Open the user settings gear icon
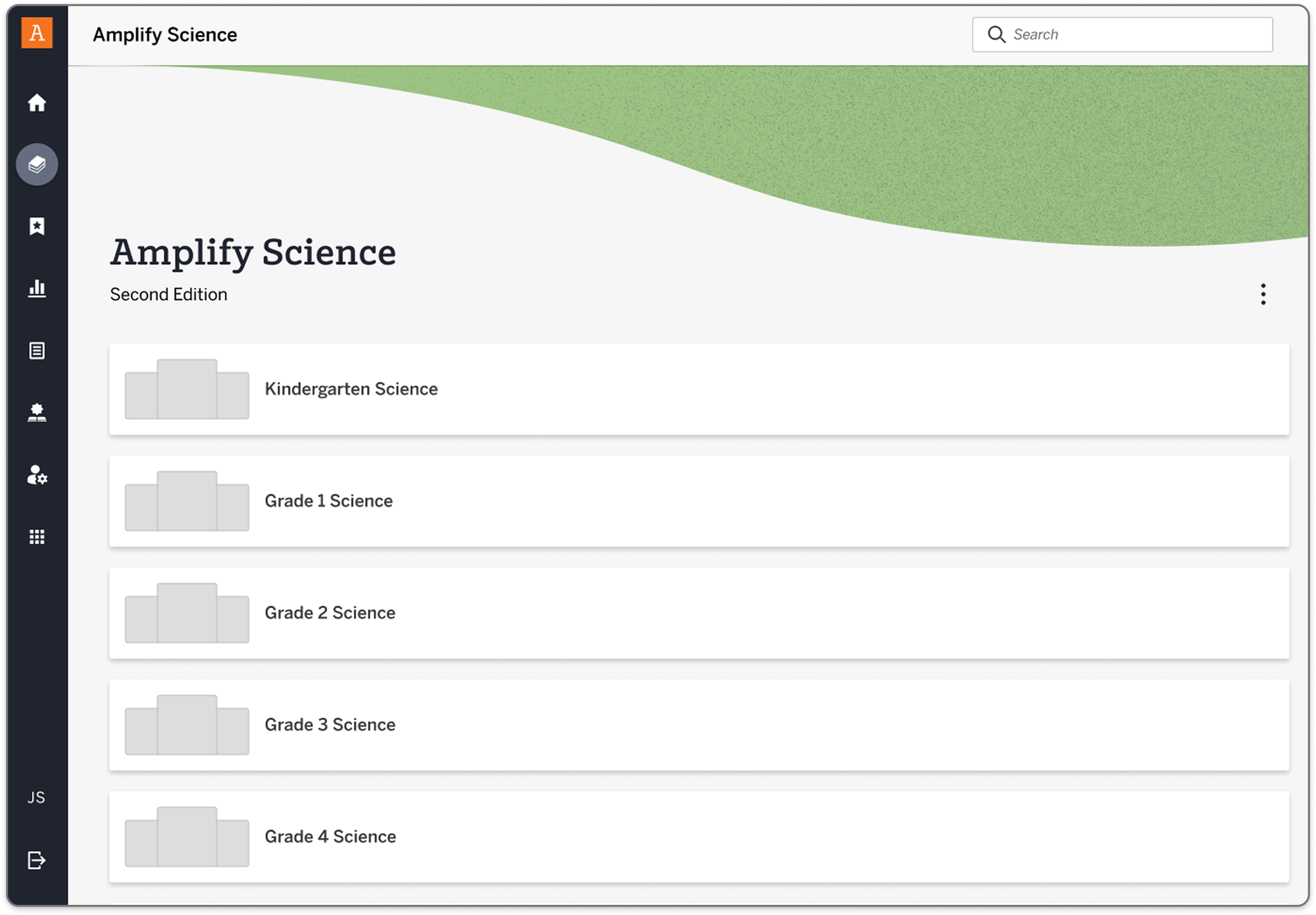 (37, 475)
